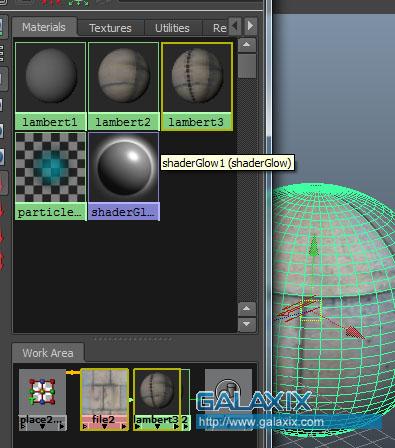The height and width of the screenshot is (448, 395).
Task: Expand the file2 node's down arrow
Action: coord(104,426)
